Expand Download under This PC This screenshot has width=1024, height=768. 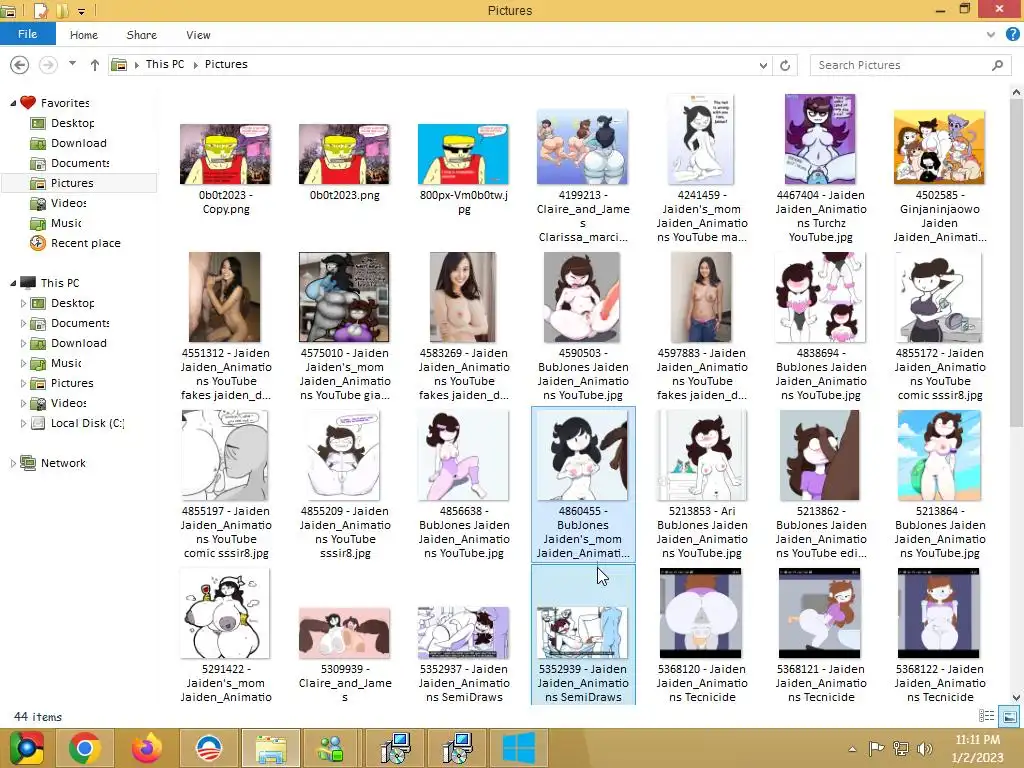click(24, 343)
